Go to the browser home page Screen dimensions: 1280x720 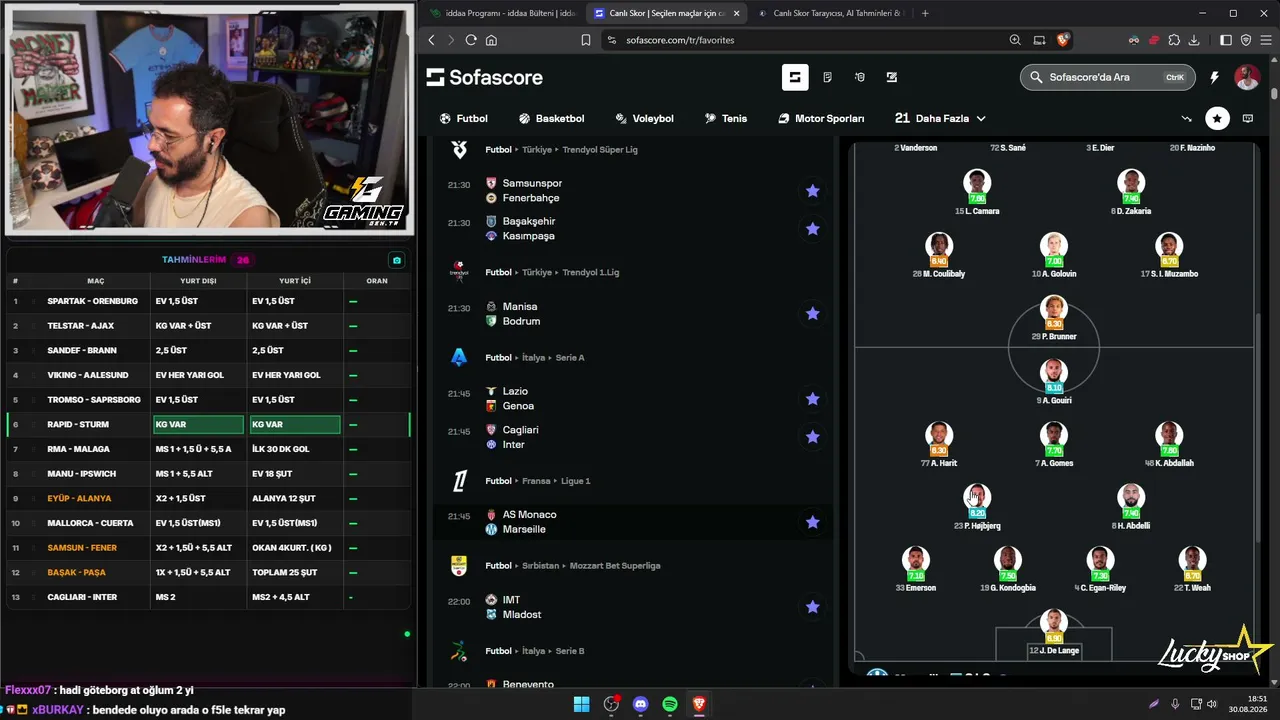(491, 40)
